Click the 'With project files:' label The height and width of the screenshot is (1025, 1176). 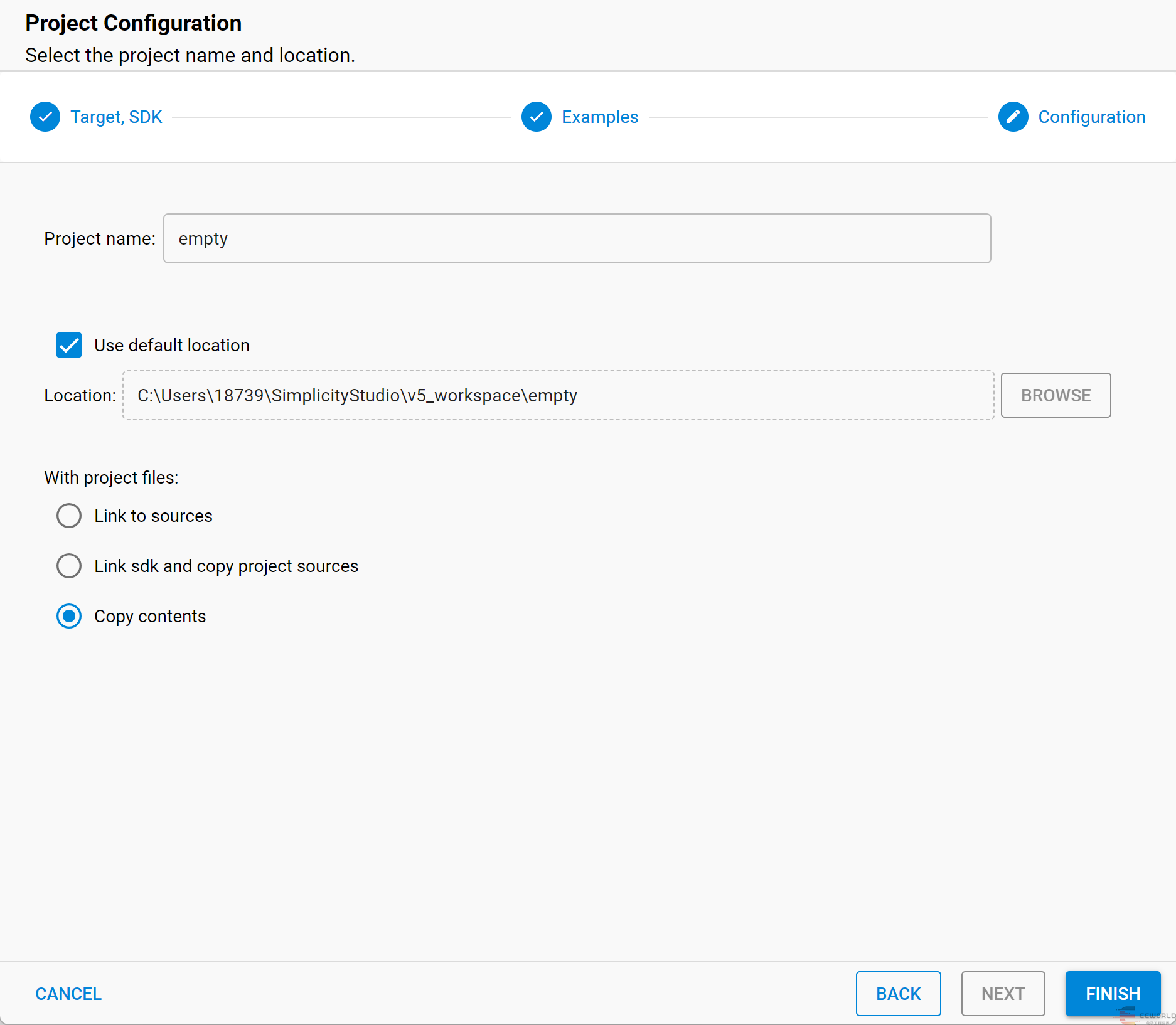click(x=111, y=477)
